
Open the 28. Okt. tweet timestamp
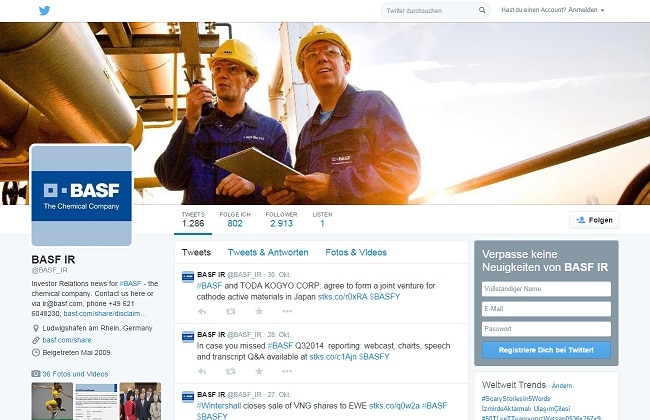(279, 335)
